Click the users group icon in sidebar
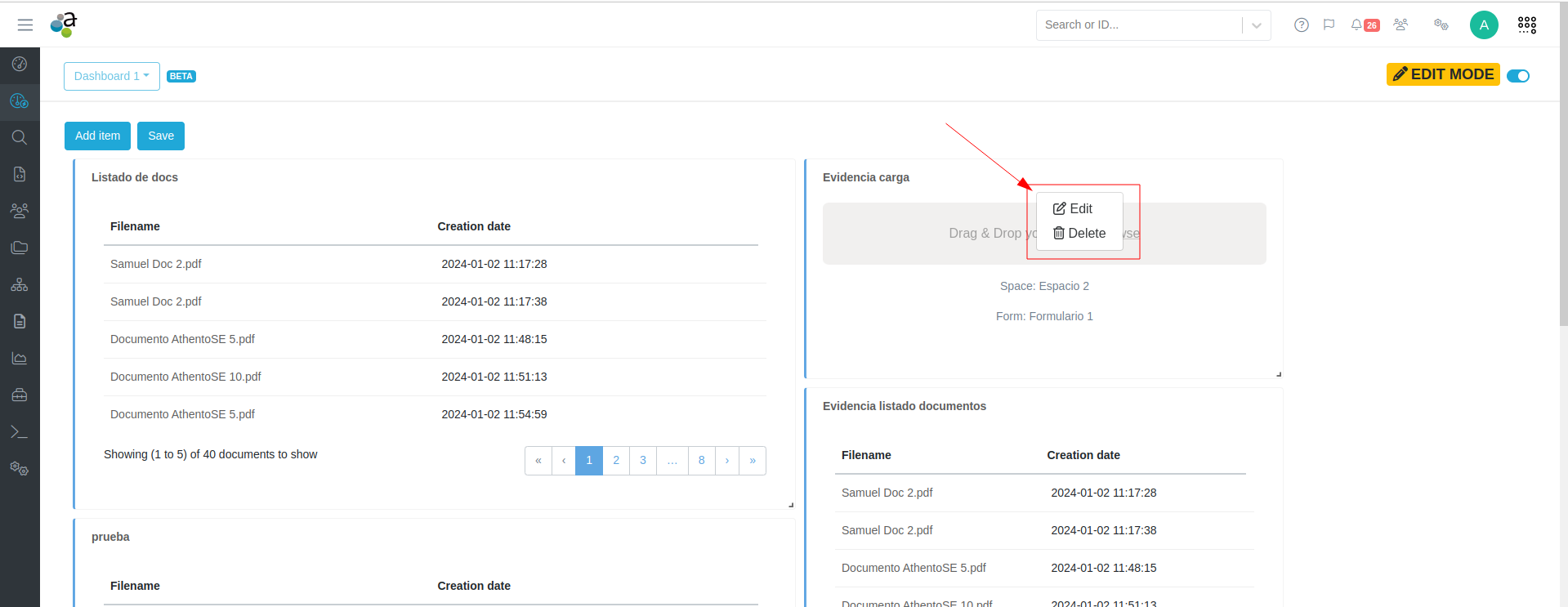Viewport: 1568px width, 607px height. pos(20,211)
